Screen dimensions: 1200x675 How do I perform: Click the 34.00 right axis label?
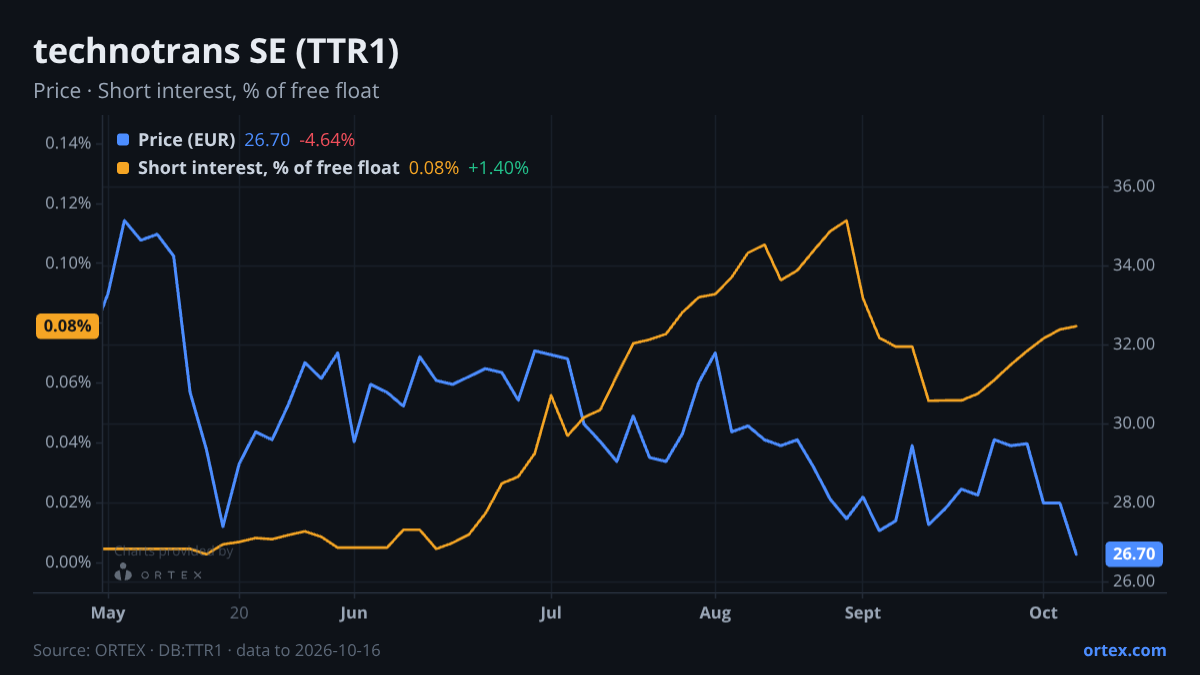pyautogui.click(x=1133, y=265)
